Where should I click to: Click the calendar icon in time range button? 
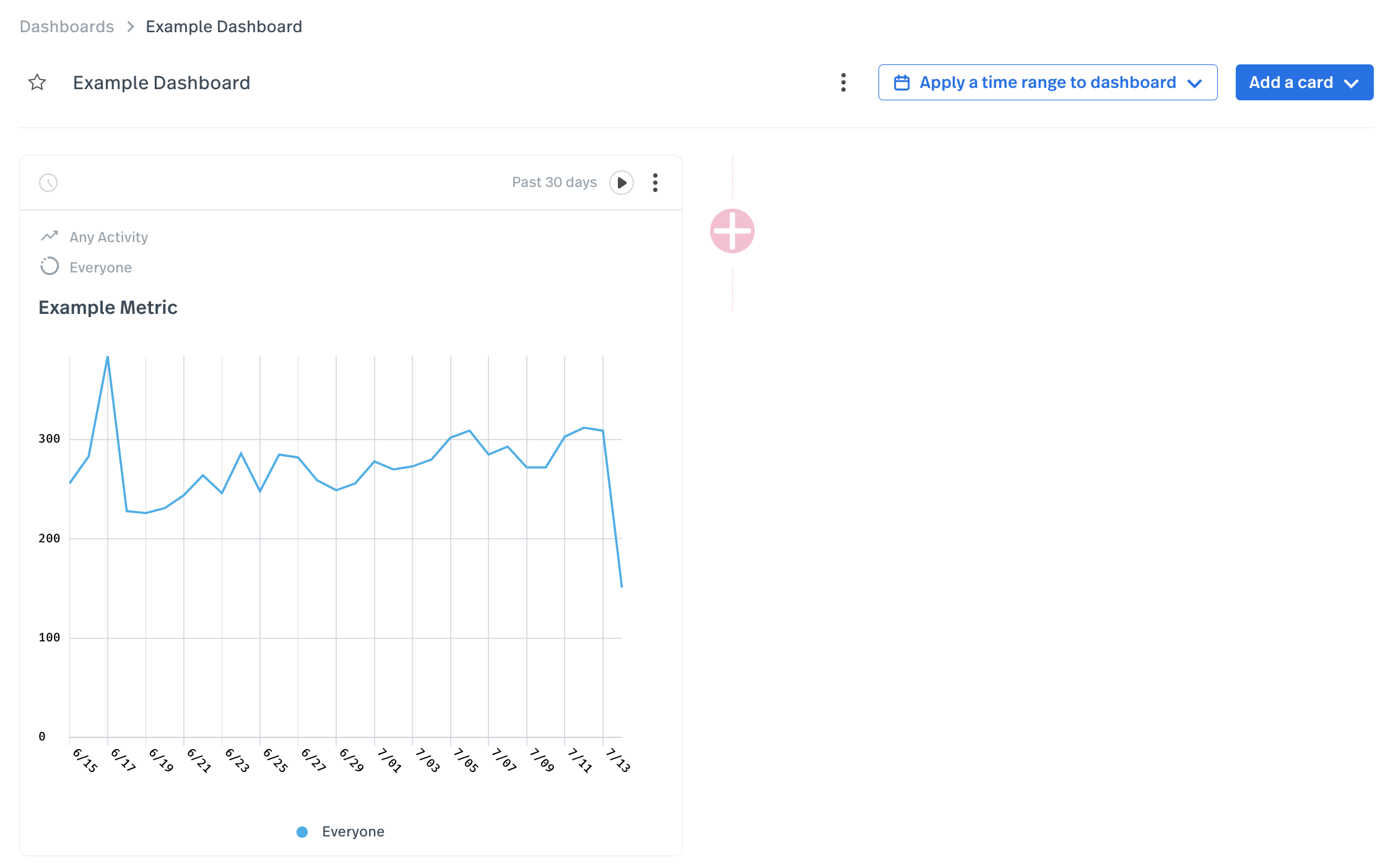tap(901, 82)
